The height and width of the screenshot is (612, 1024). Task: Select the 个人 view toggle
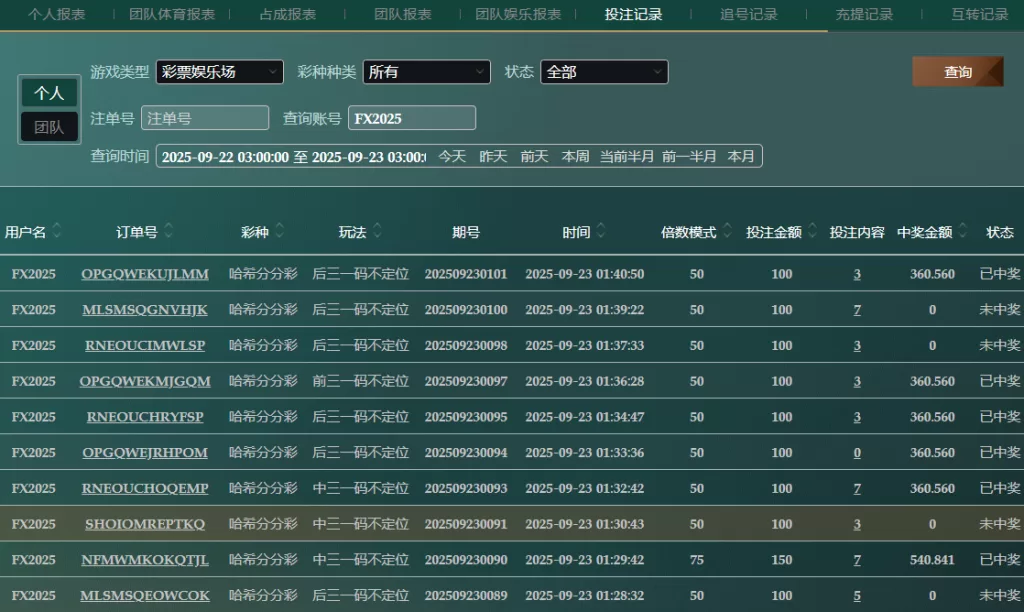pyautogui.click(x=49, y=93)
